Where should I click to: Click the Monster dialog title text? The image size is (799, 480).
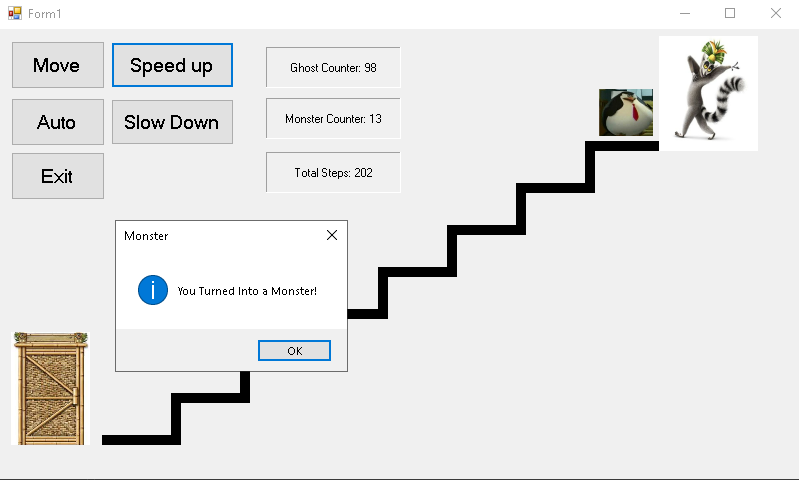point(146,236)
